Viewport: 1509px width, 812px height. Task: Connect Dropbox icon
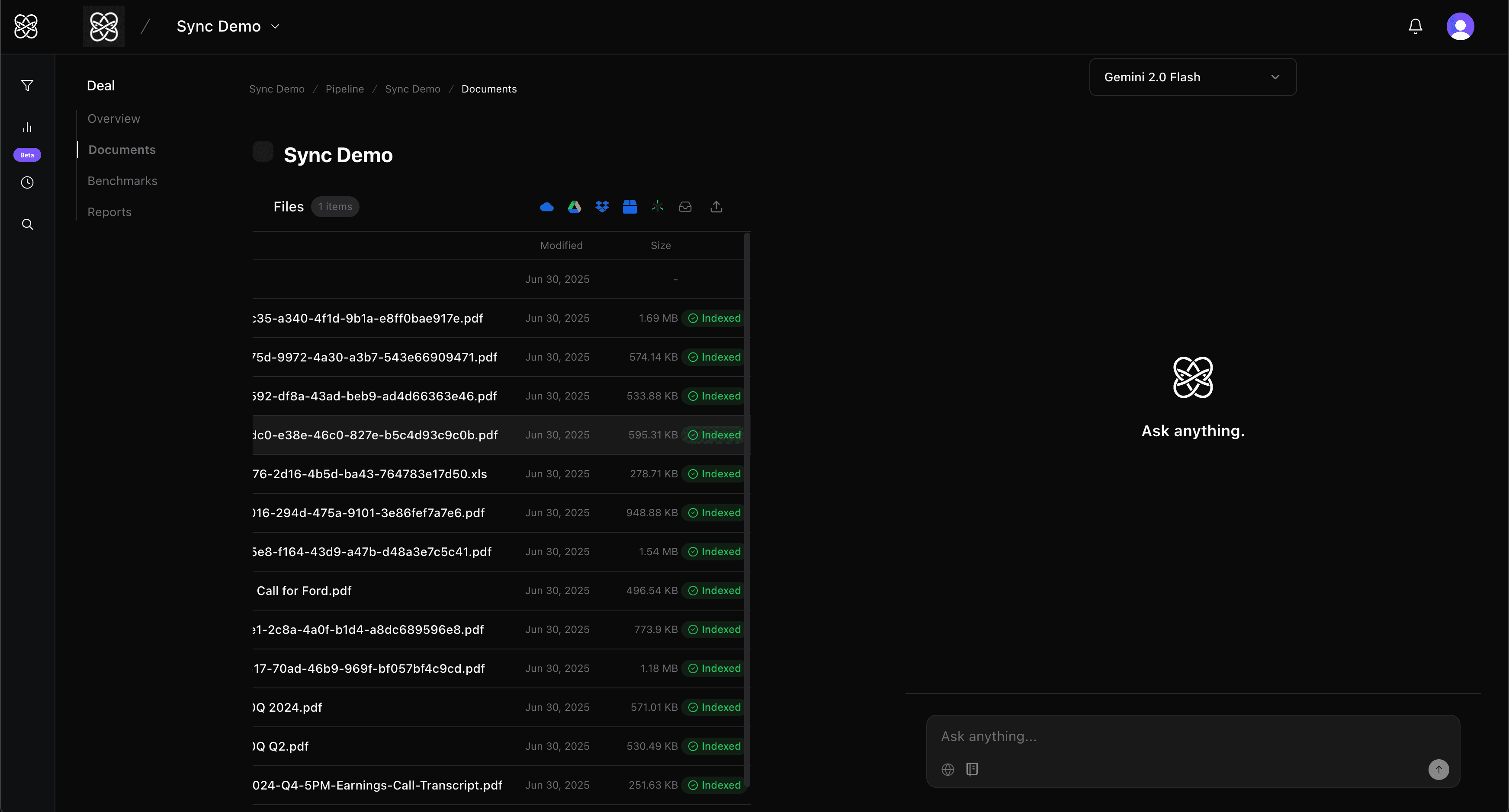point(602,207)
